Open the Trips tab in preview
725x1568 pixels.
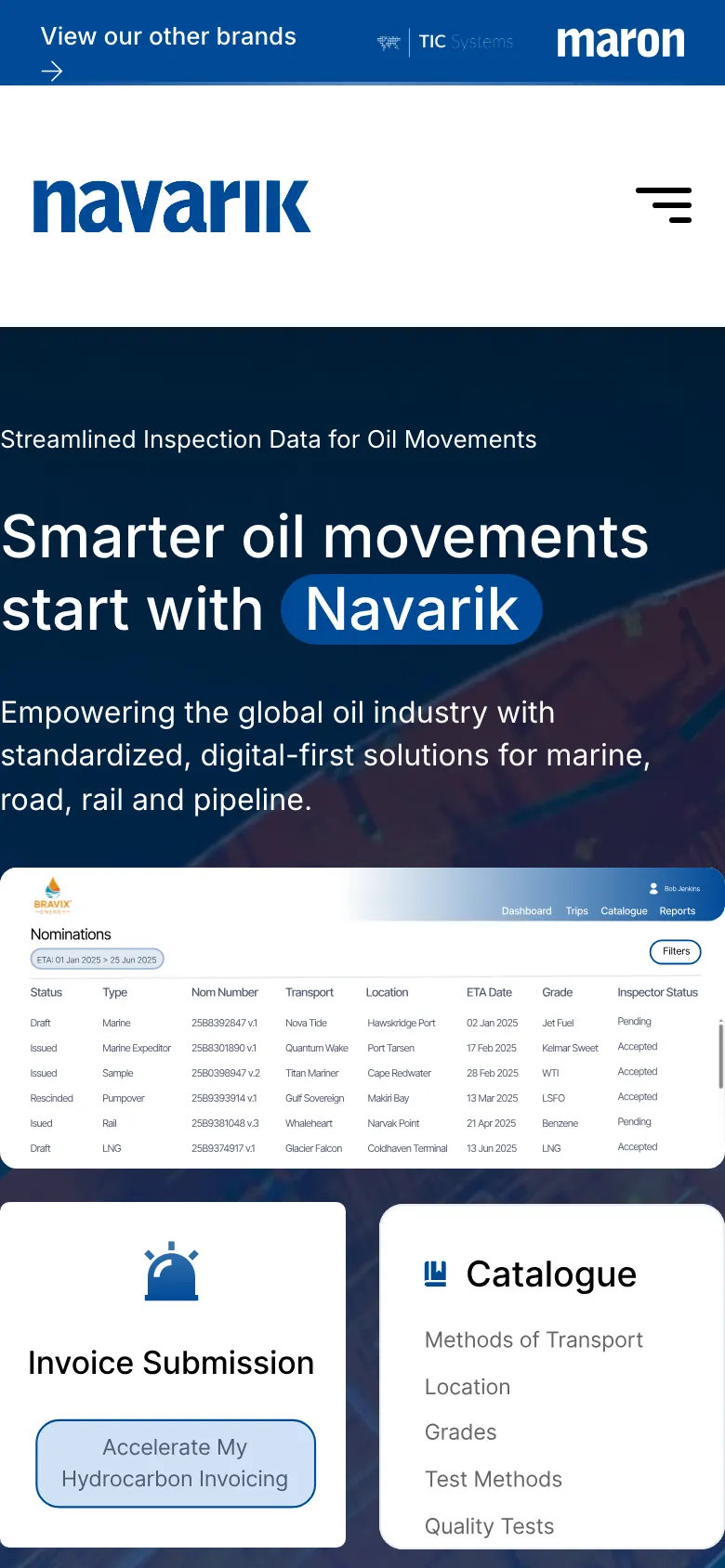pyautogui.click(x=576, y=911)
